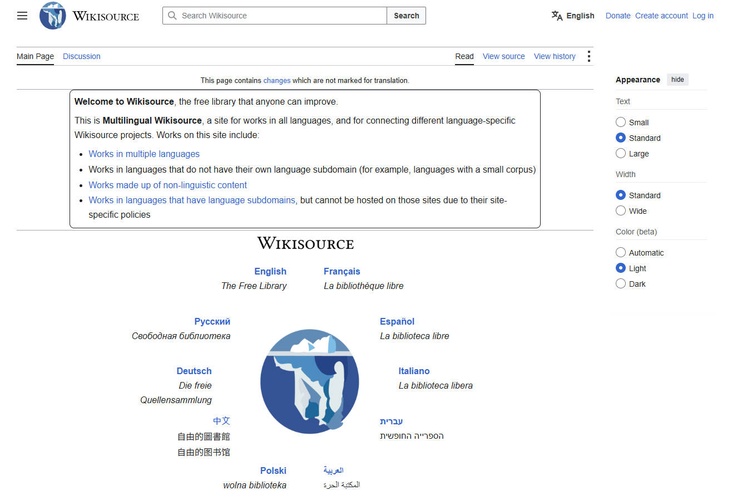This screenshot has width=732, height=500.
Task: Go to Español Wikisource
Action: click(x=397, y=321)
